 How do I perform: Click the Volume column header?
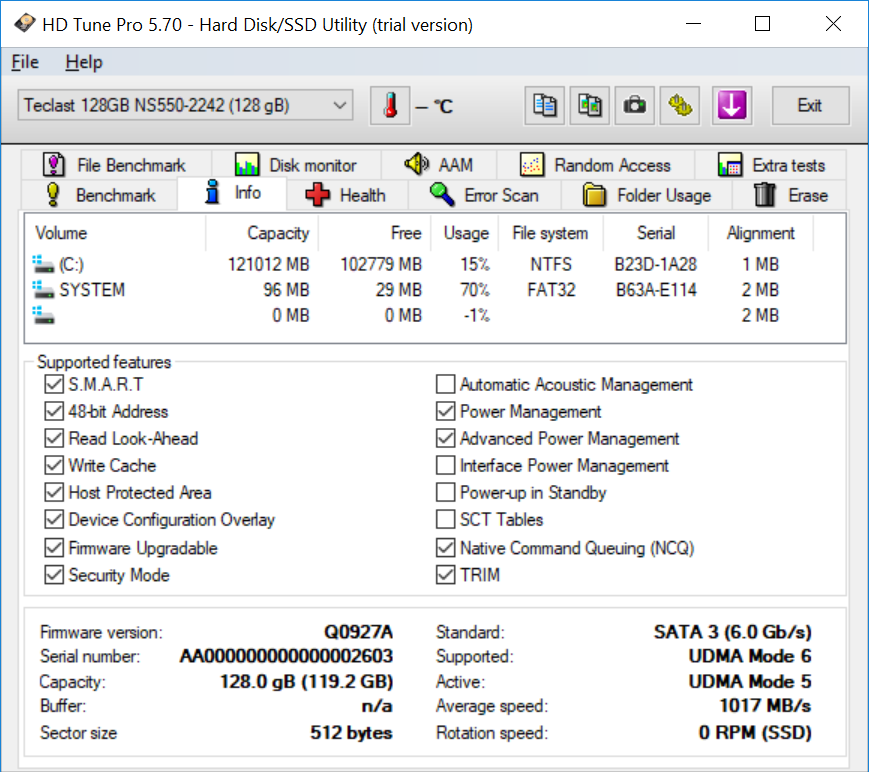116,233
